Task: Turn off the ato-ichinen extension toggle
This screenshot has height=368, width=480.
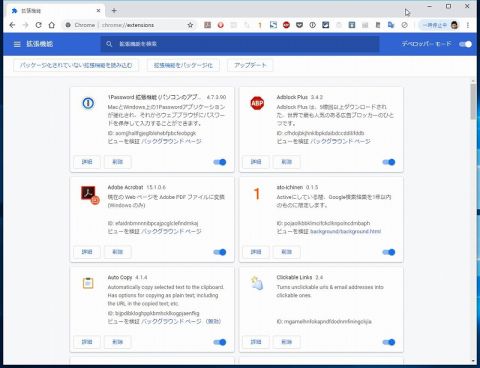Action: (389, 252)
